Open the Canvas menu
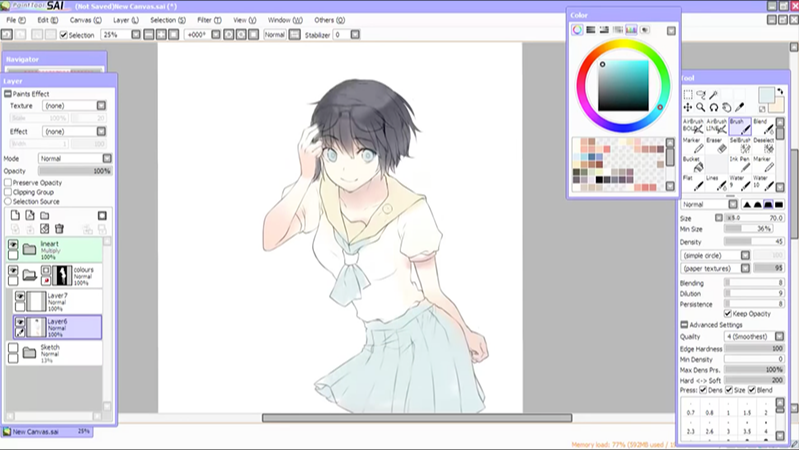The width and height of the screenshot is (799, 450). 84,19
